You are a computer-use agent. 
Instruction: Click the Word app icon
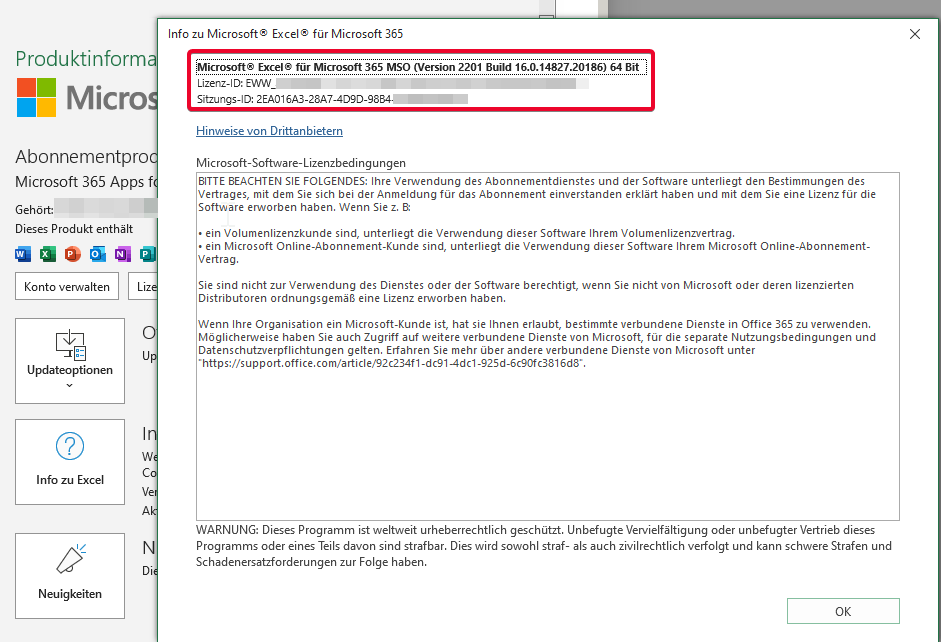[x=22, y=254]
